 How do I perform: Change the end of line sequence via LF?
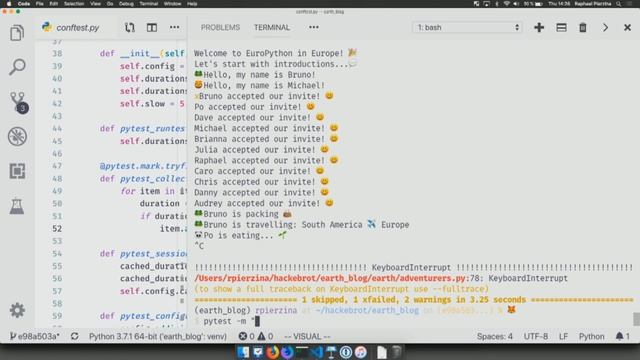pos(563,336)
